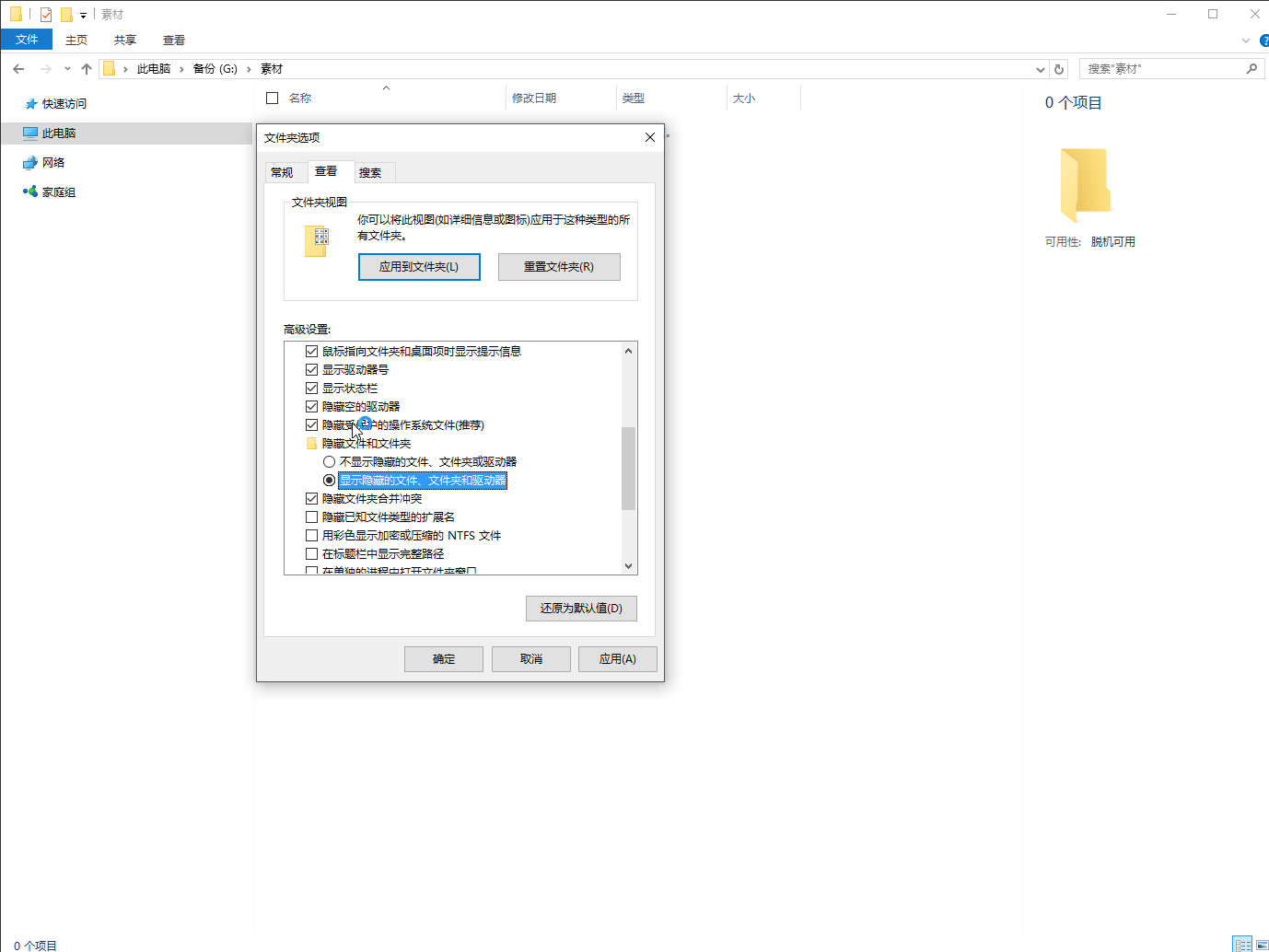
Task: Open the File ribbon tab
Action: tap(27, 40)
